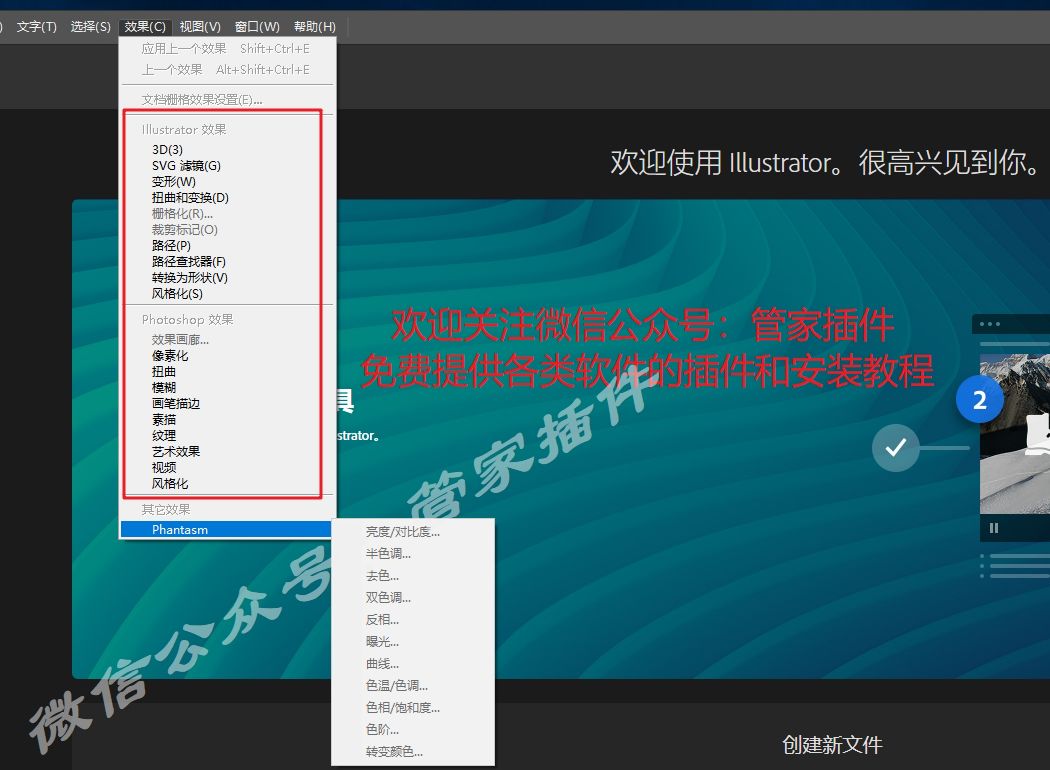
Task: Expand the SVG 滤镜(G) submenu
Action: coord(227,165)
